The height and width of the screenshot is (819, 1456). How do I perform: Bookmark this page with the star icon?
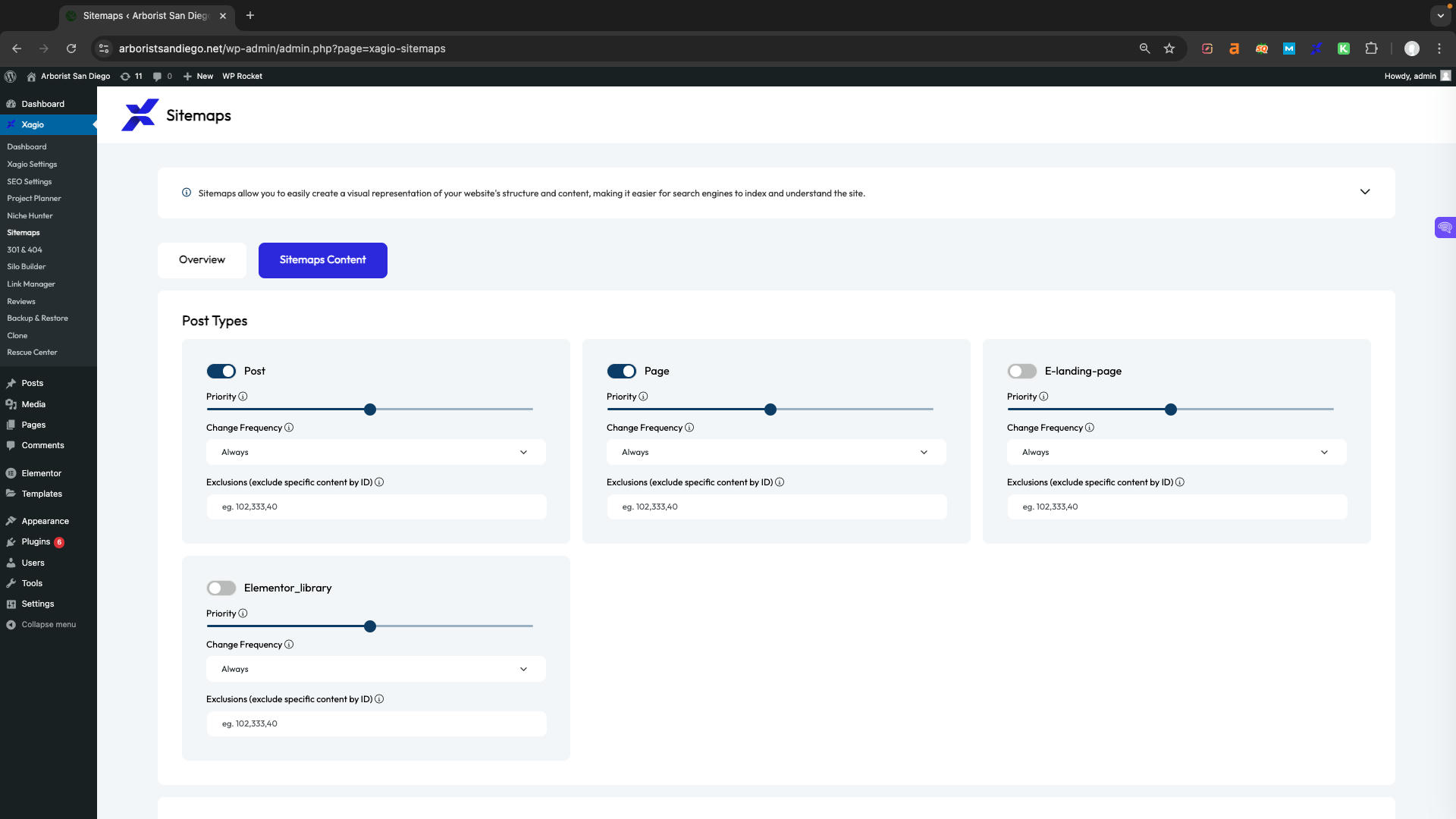[x=1169, y=49]
